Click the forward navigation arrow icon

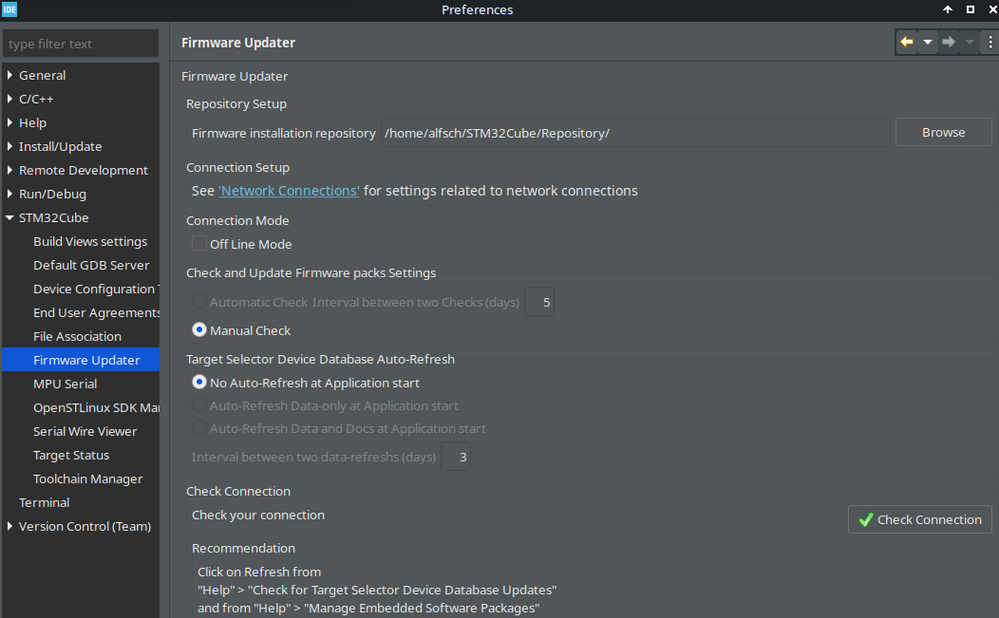click(x=949, y=42)
